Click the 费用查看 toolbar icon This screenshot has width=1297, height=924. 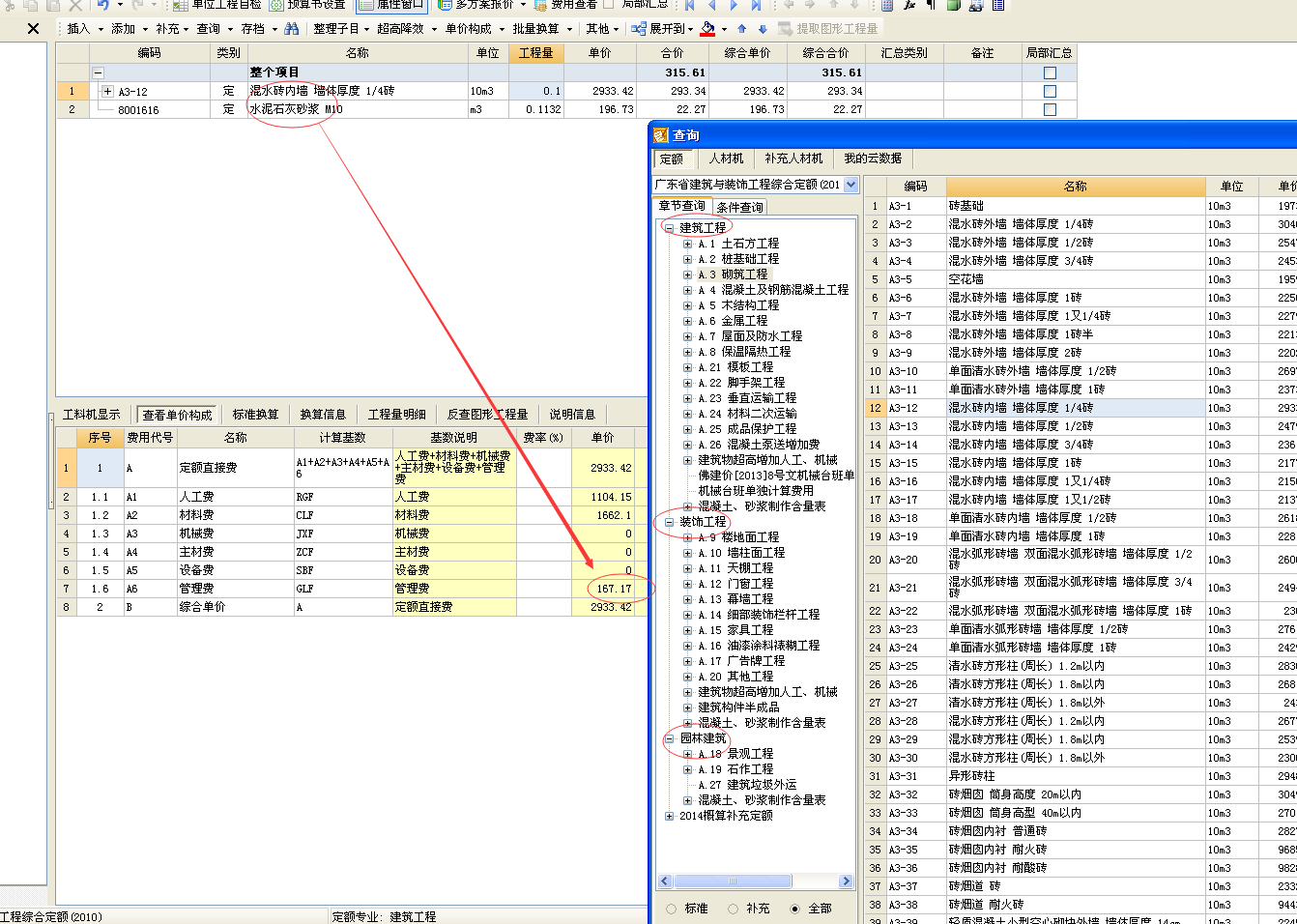click(x=540, y=5)
